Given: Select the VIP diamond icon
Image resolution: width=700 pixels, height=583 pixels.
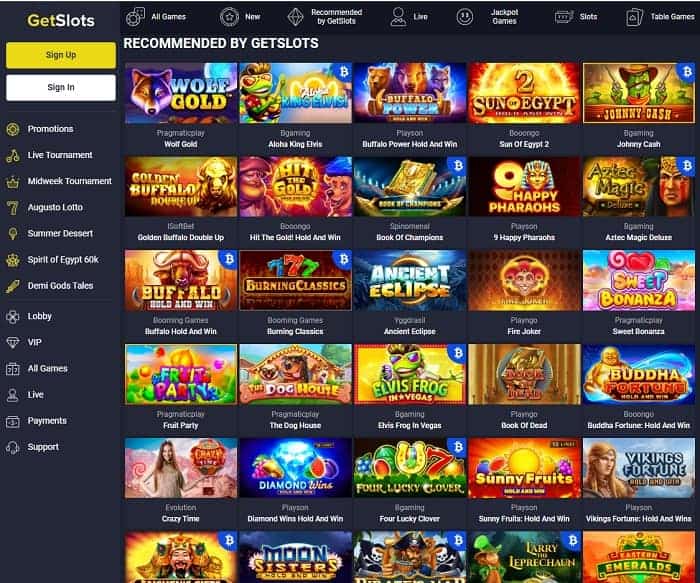Looking at the screenshot, I should (13, 342).
